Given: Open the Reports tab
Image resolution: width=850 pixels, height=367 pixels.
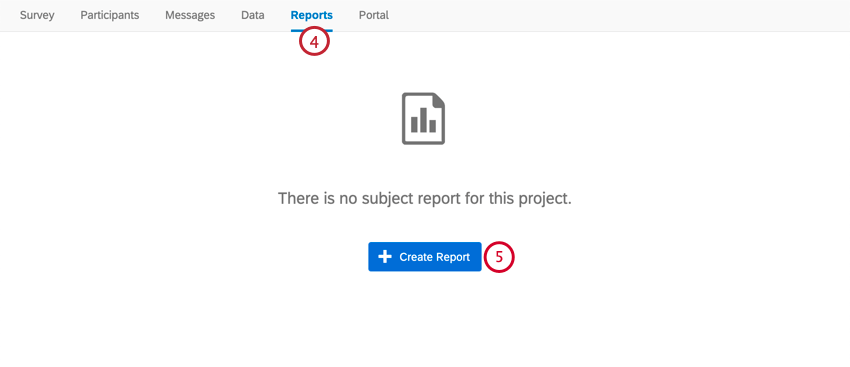Looking at the screenshot, I should (x=312, y=15).
